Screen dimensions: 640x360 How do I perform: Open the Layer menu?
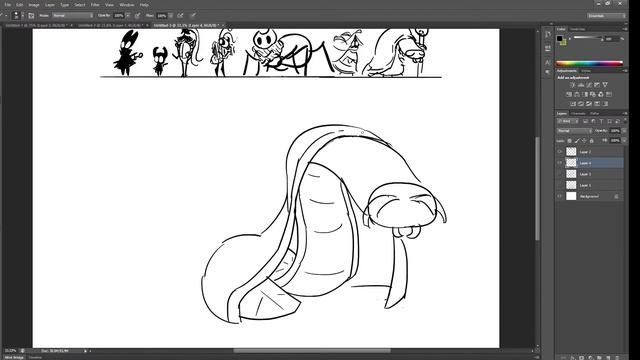pos(50,5)
